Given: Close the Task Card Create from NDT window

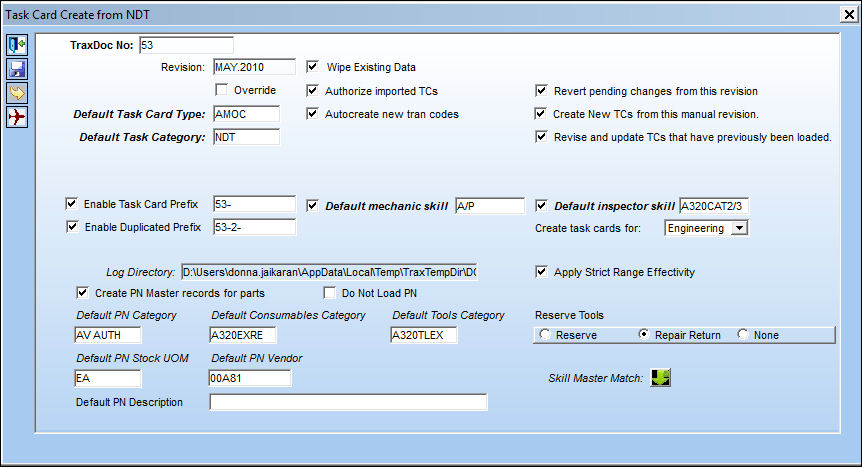Looking at the screenshot, I should tap(849, 15).
